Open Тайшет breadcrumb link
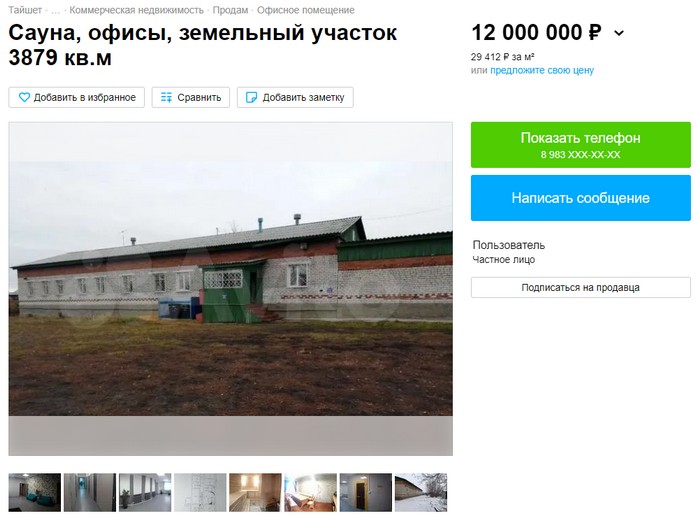The width and height of the screenshot is (696, 514). 25,10
